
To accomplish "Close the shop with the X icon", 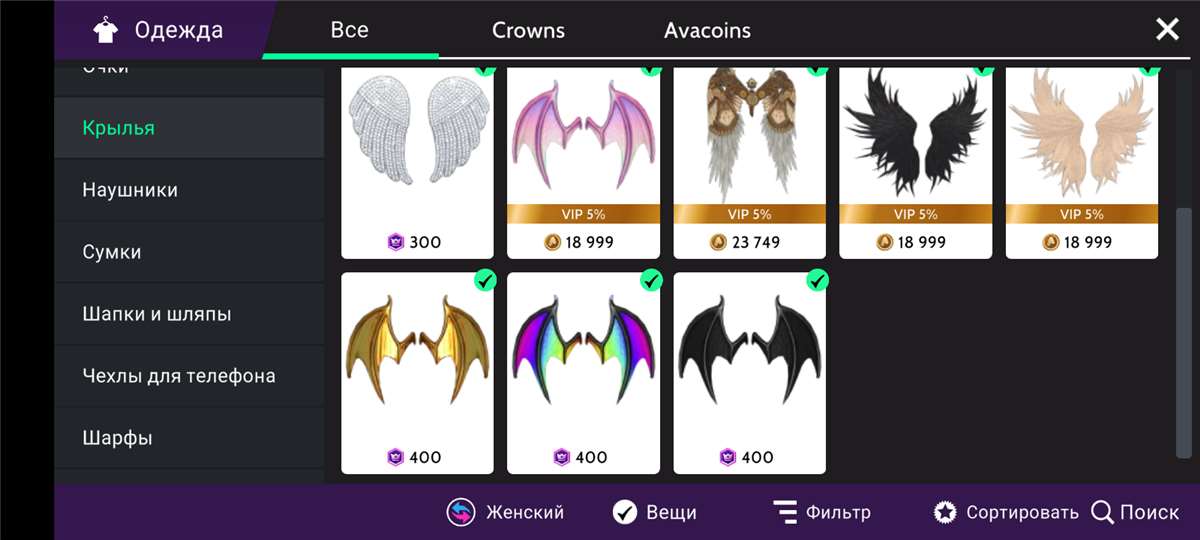I will point(1167,30).
